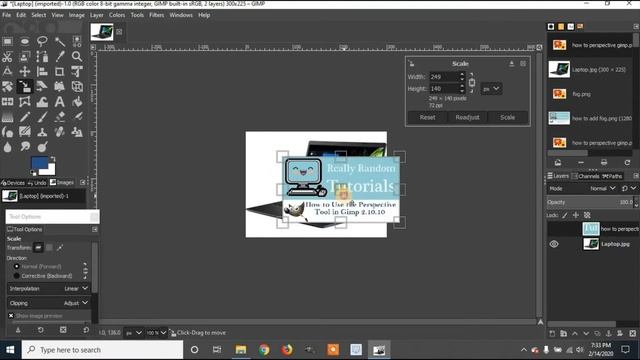Select the Color Picker eyedropper tool
Viewport: 640px width, 360px height.
pyautogui.click(x=60, y=56)
